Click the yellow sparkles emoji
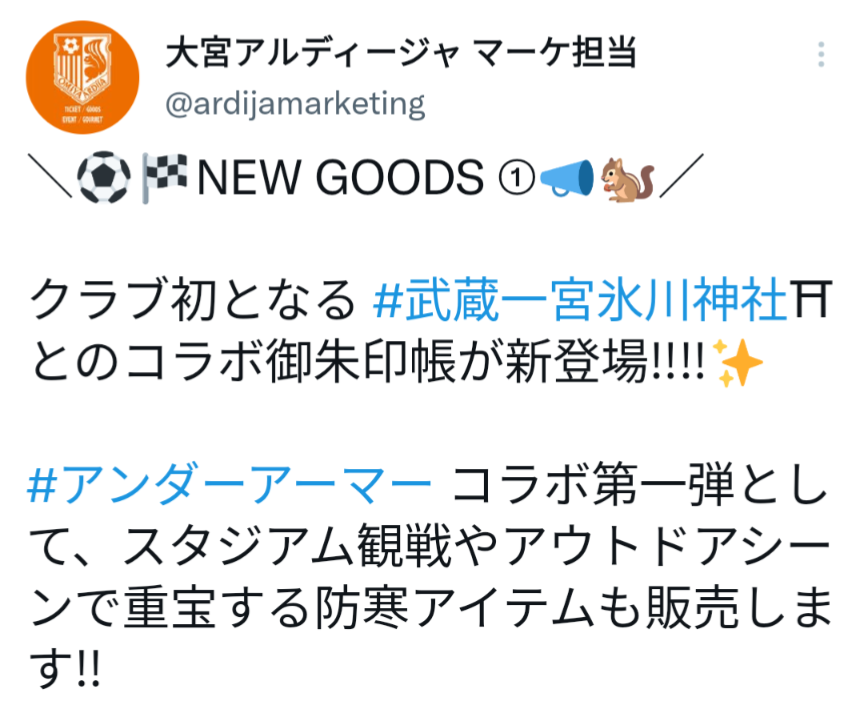 click(737, 362)
